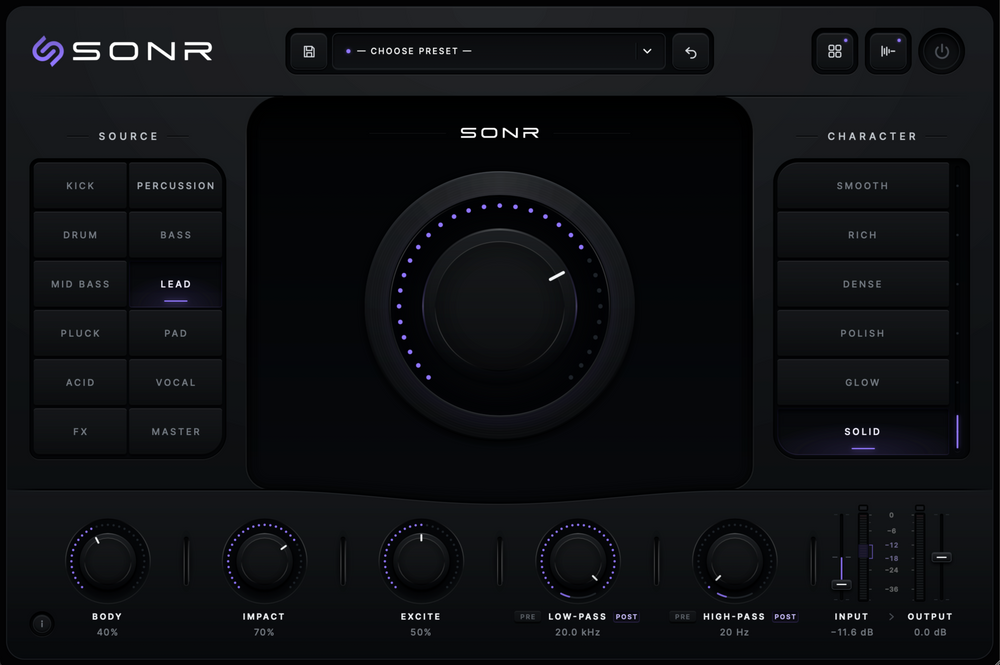This screenshot has height=665, width=1000.
Task: Select the Vocal source type
Action: (x=175, y=383)
